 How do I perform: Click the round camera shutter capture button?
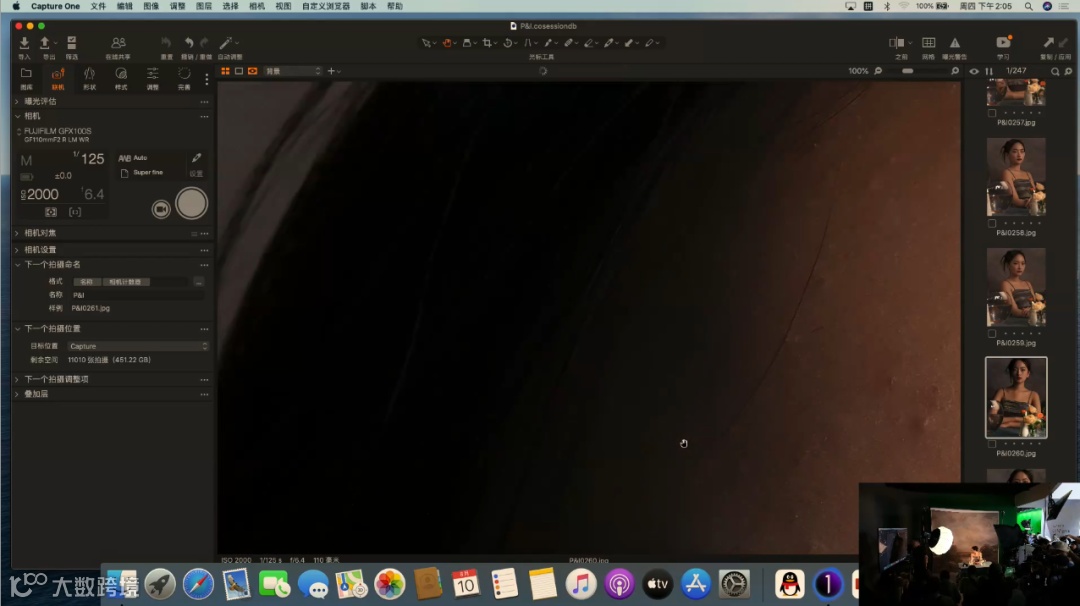[x=191, y=204]
